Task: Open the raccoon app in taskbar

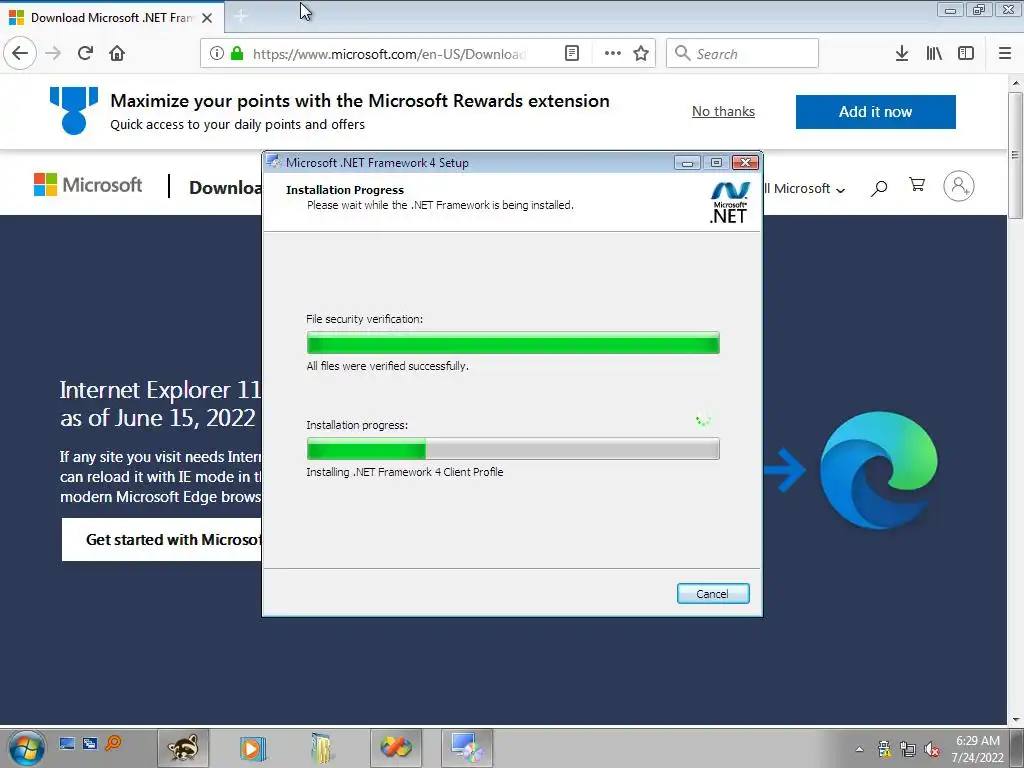Action: (183, 748)
